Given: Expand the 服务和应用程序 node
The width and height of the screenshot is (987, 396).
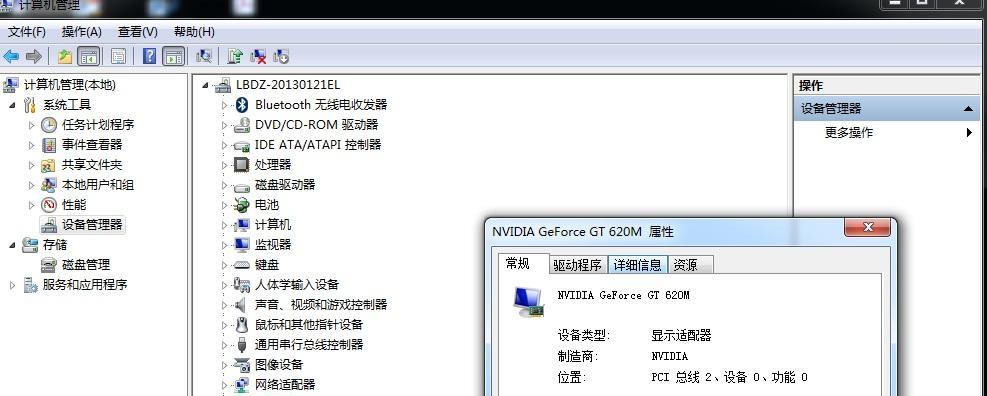Looking at the screenshot, I should 13,285.
